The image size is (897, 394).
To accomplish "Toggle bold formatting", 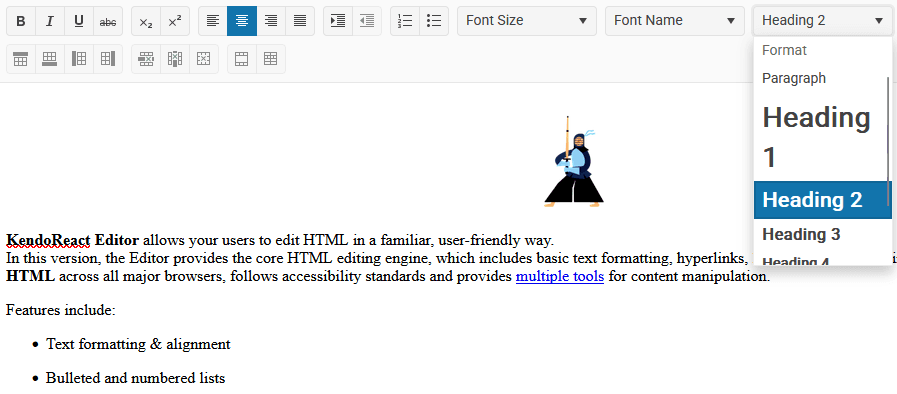I will click(x=21, y=21).
